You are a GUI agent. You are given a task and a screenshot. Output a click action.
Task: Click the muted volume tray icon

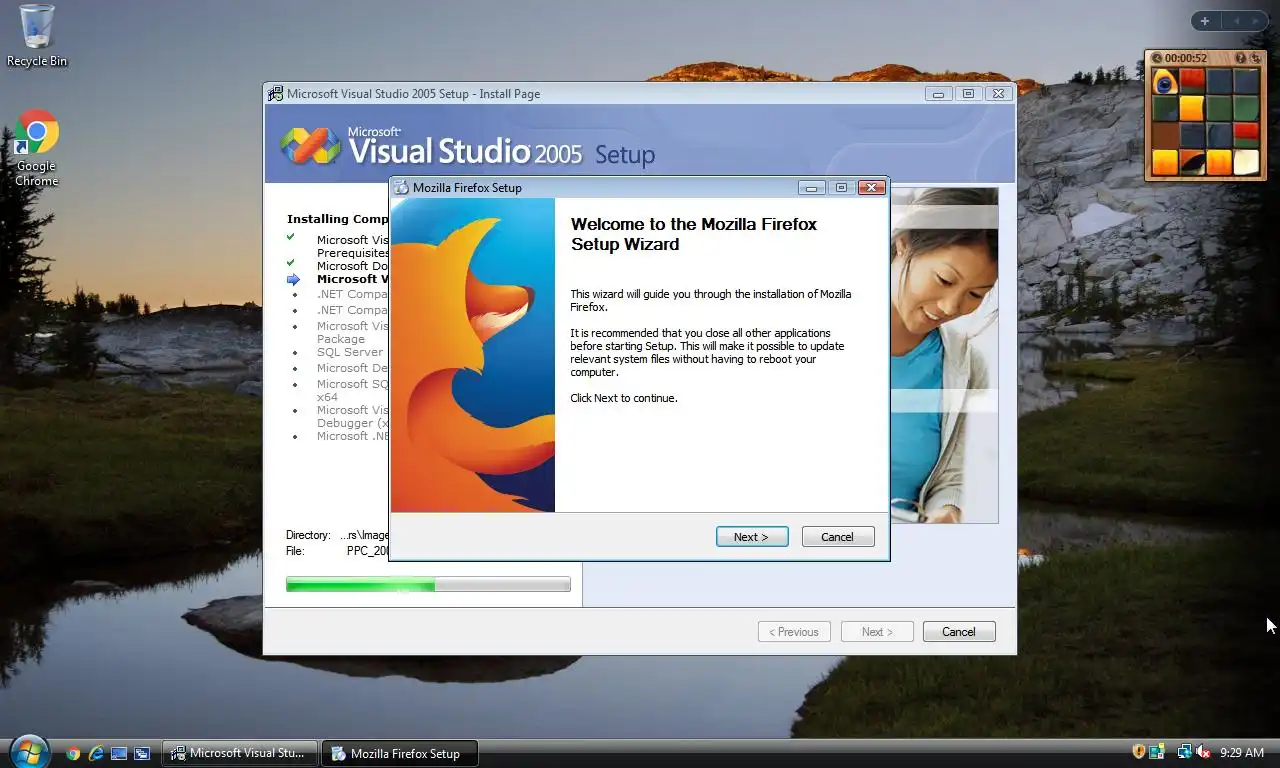[x=1203, y=752]
